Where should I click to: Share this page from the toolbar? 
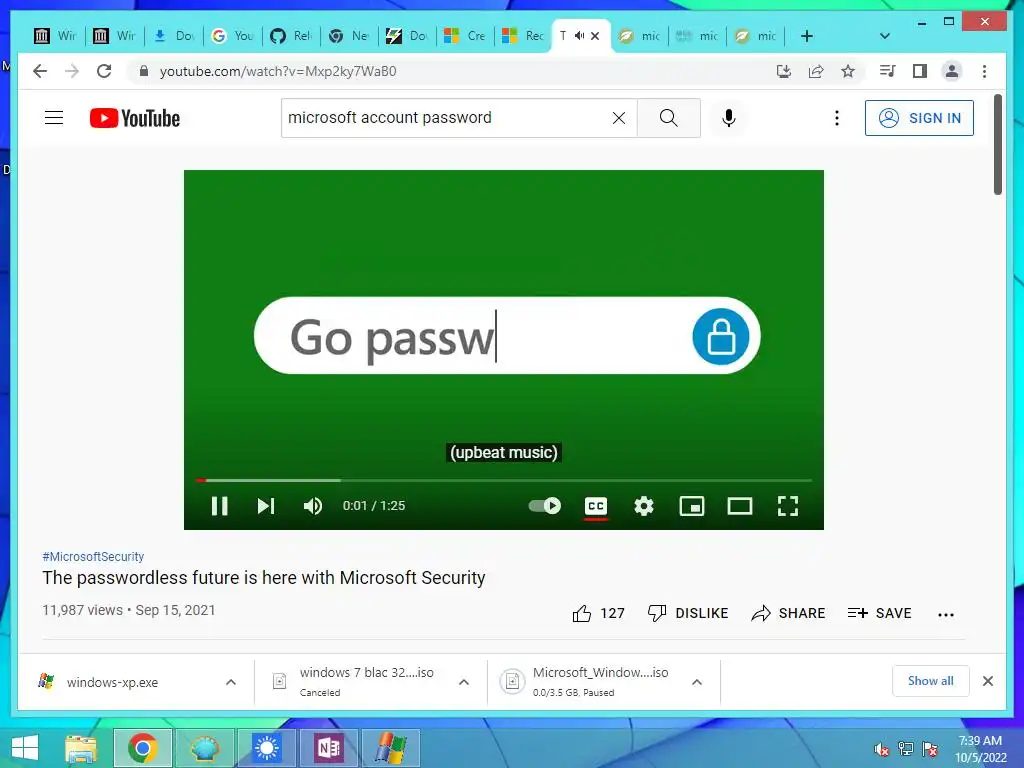click(816, 71)
